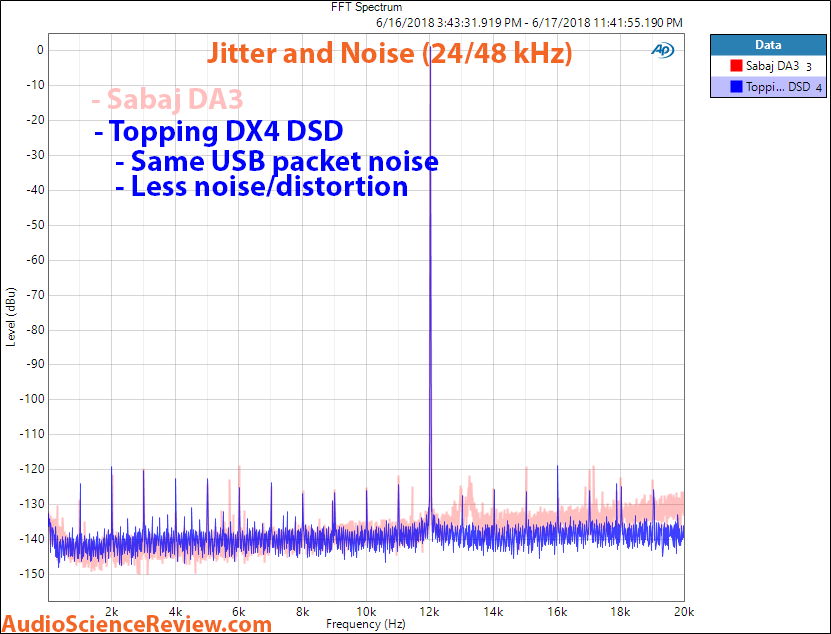This screenshot has height=634, width=831.
Task: Click the blue Topping DSD legend swatch
Action: pyautogui.click(x=736, y=86)
